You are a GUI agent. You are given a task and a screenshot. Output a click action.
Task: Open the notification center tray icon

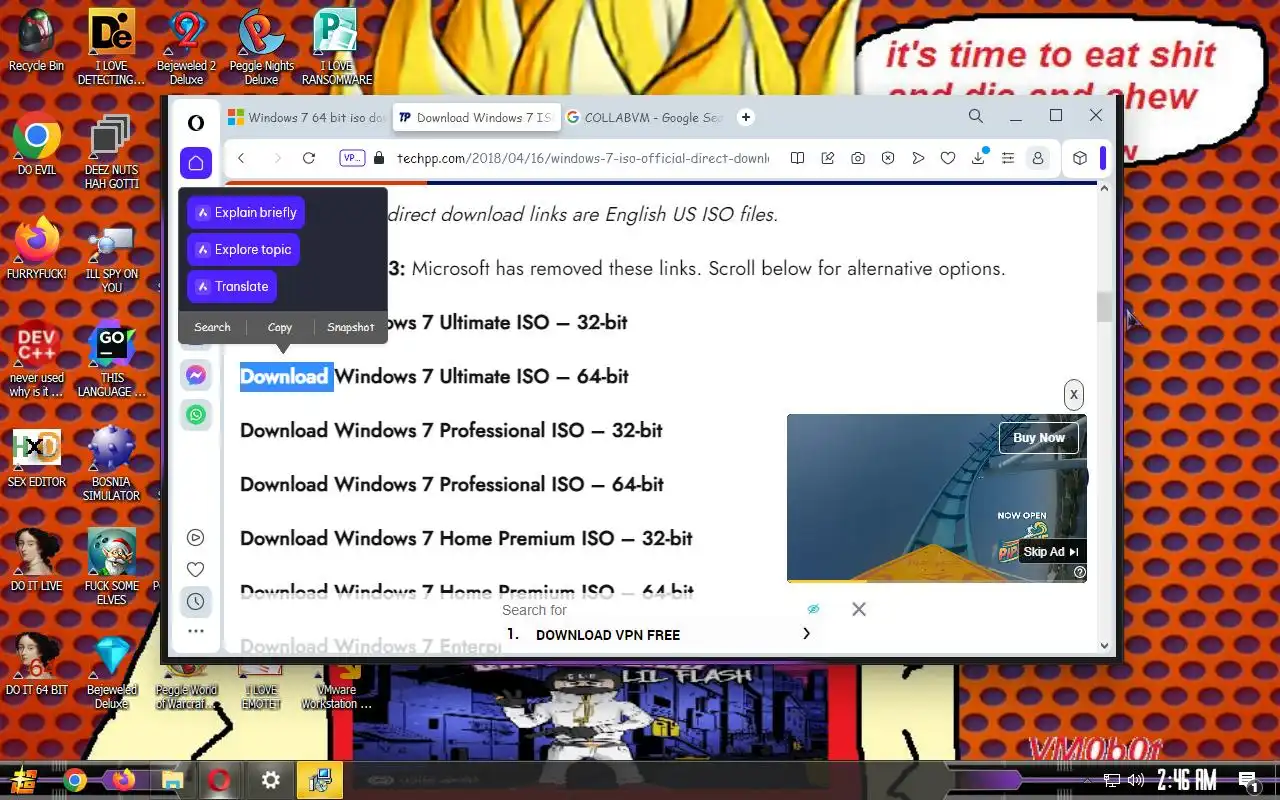pos(1248,781)
